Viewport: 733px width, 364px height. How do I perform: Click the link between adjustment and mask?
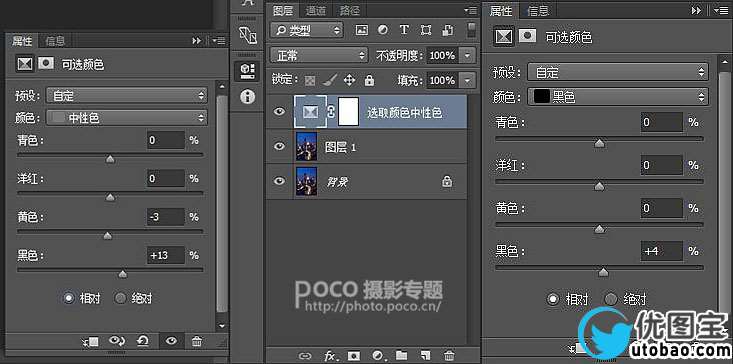click(331, 112)
